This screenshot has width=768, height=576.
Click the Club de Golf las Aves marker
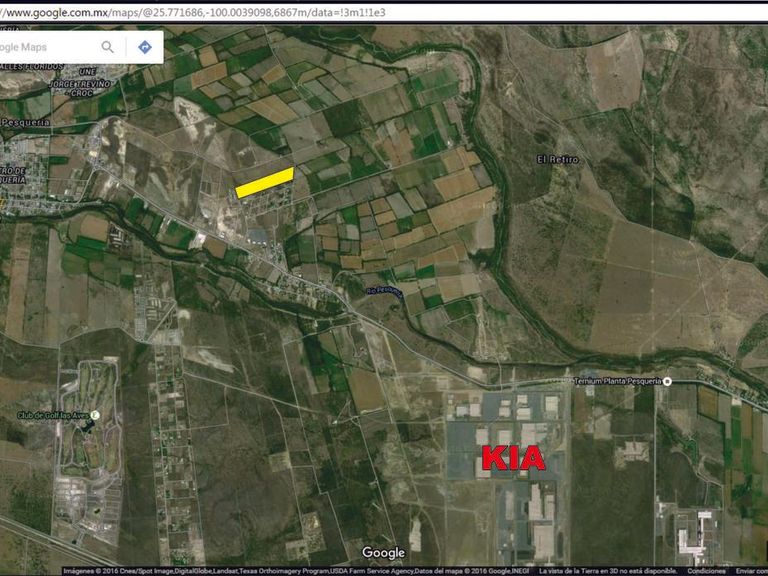tap(96, 415)
